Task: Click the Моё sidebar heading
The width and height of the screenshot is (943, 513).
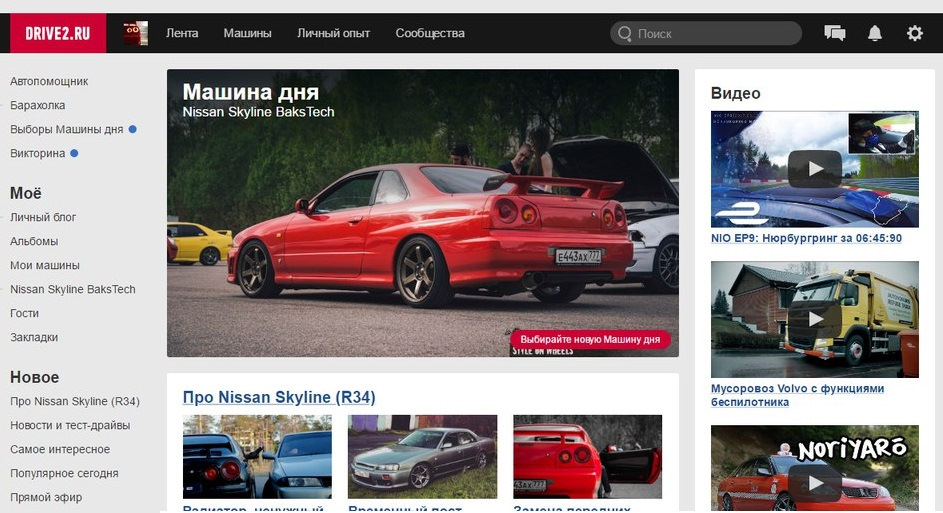Action: coord(25,193)
